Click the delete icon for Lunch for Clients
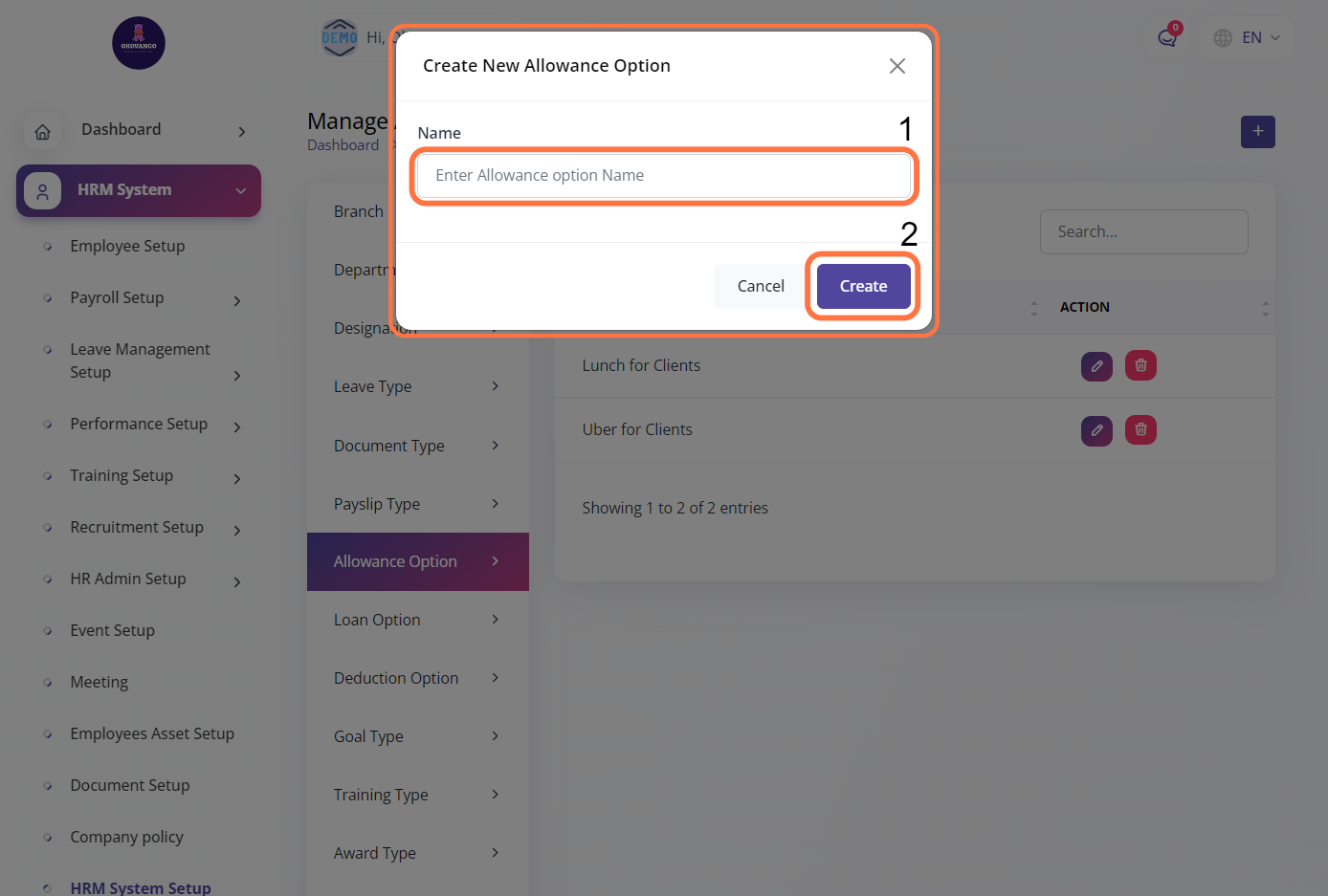 pos(1140,365)
